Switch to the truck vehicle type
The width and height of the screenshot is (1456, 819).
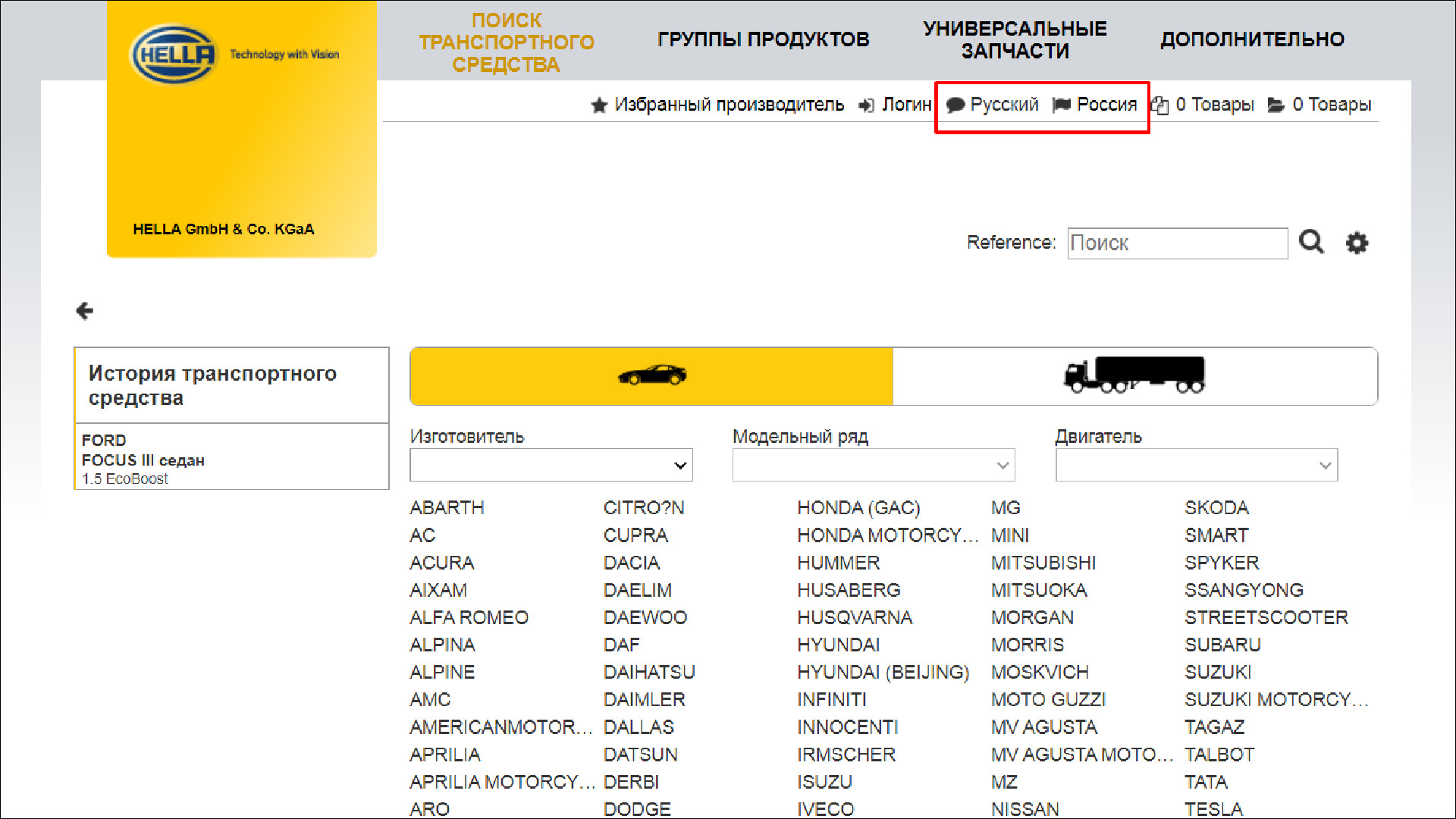[x=1134, y=376]
